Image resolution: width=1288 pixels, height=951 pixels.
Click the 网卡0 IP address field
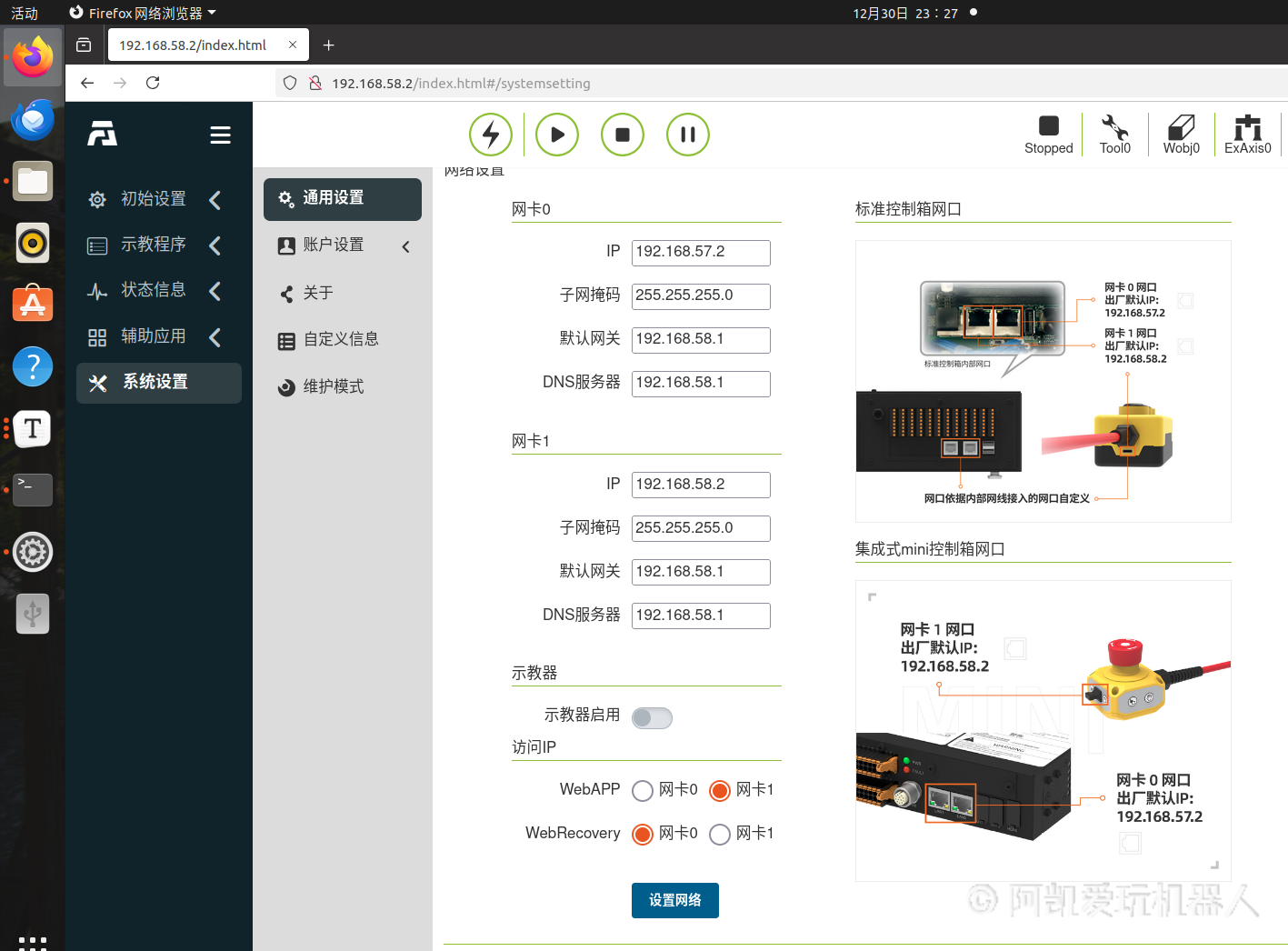(701, 253)
